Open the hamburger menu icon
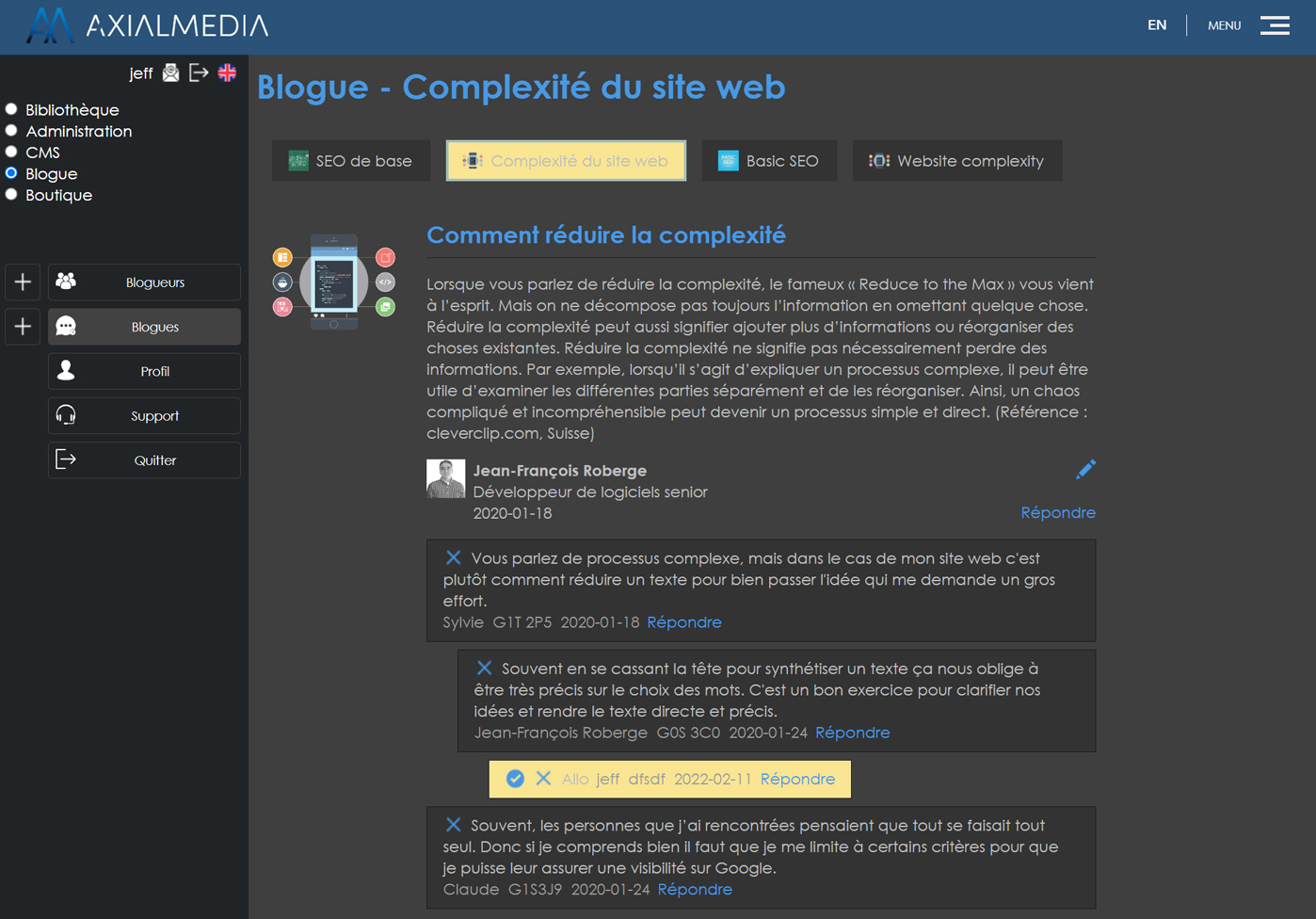This screenshot has height=919, width=1316. click(x=1275, y=25)
